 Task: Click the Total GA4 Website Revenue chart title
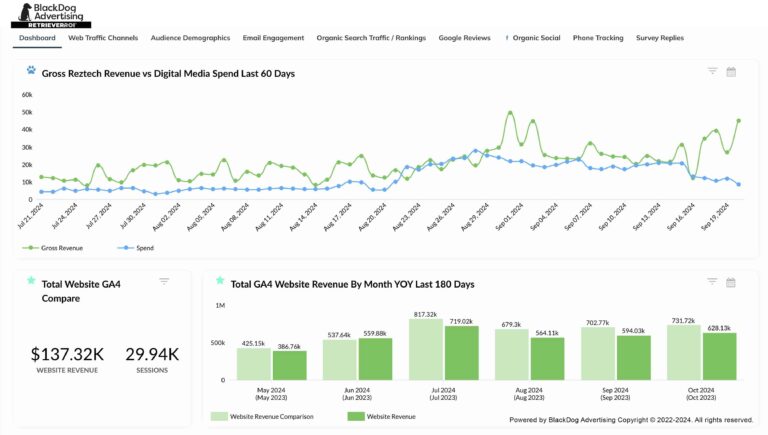coord(352,284)
